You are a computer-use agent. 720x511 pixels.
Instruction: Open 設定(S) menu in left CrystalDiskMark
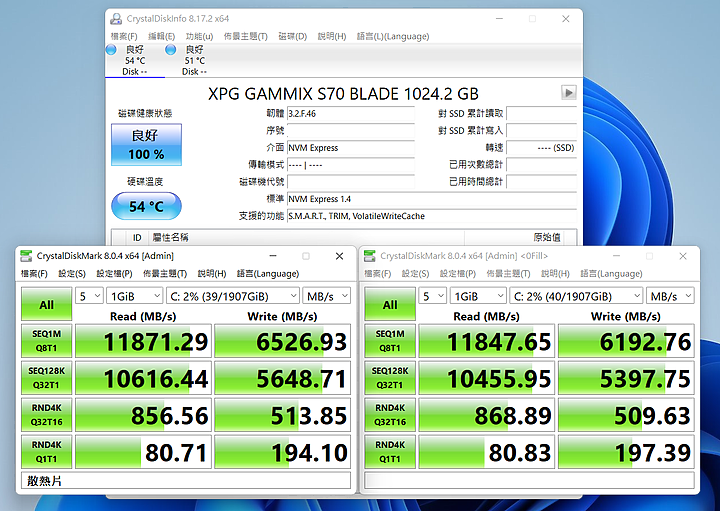point(72,274)
